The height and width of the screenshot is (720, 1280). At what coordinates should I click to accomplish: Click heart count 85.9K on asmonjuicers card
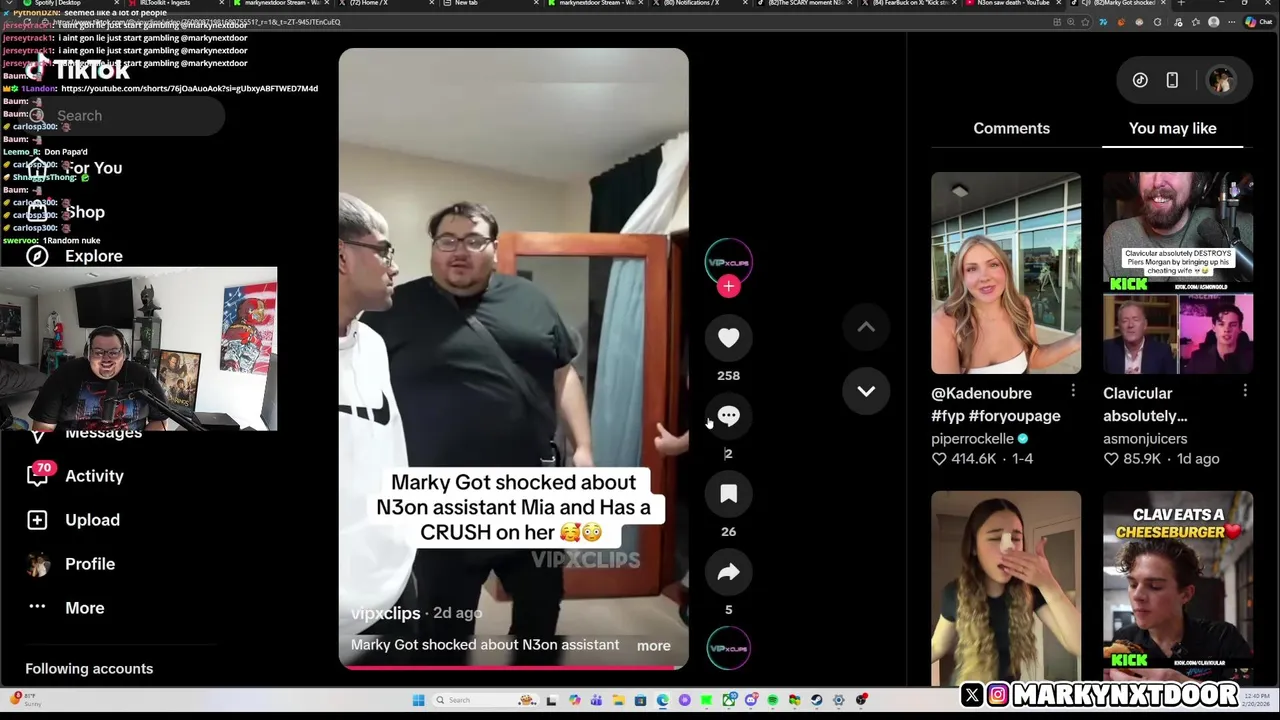pyautogui.click(x=1132, y=459)
